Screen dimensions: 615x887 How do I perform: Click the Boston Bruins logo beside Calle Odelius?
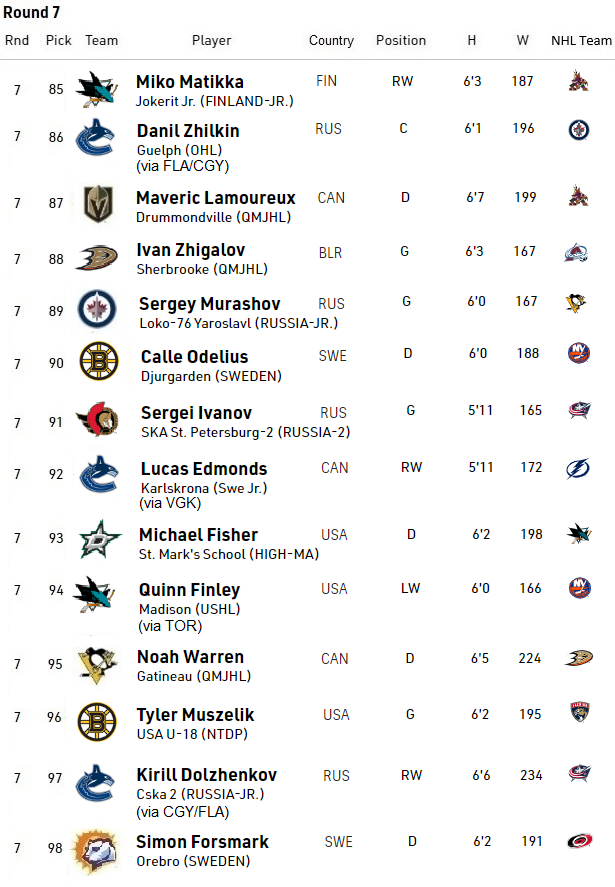click(x=98, y=360)
